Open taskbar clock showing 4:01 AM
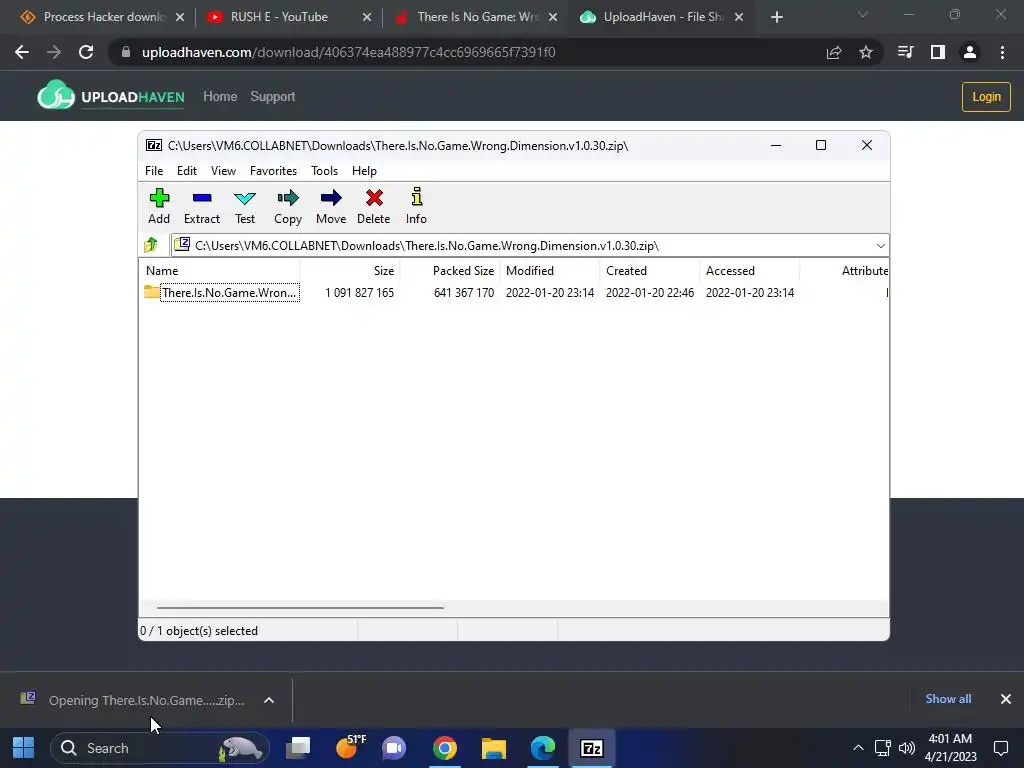This screenshot has width=1024, height=768. (950, 748)
